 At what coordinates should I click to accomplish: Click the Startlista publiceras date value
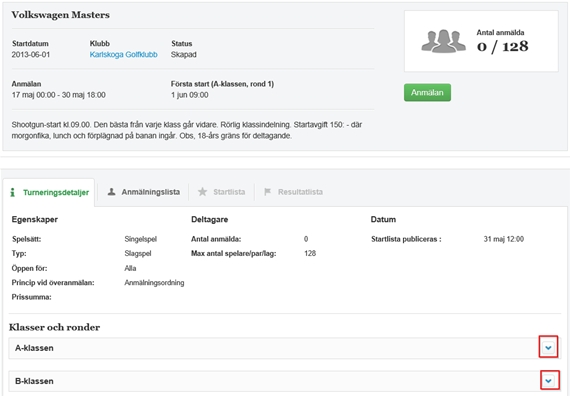pyautogui.click(x=503, y=239)
